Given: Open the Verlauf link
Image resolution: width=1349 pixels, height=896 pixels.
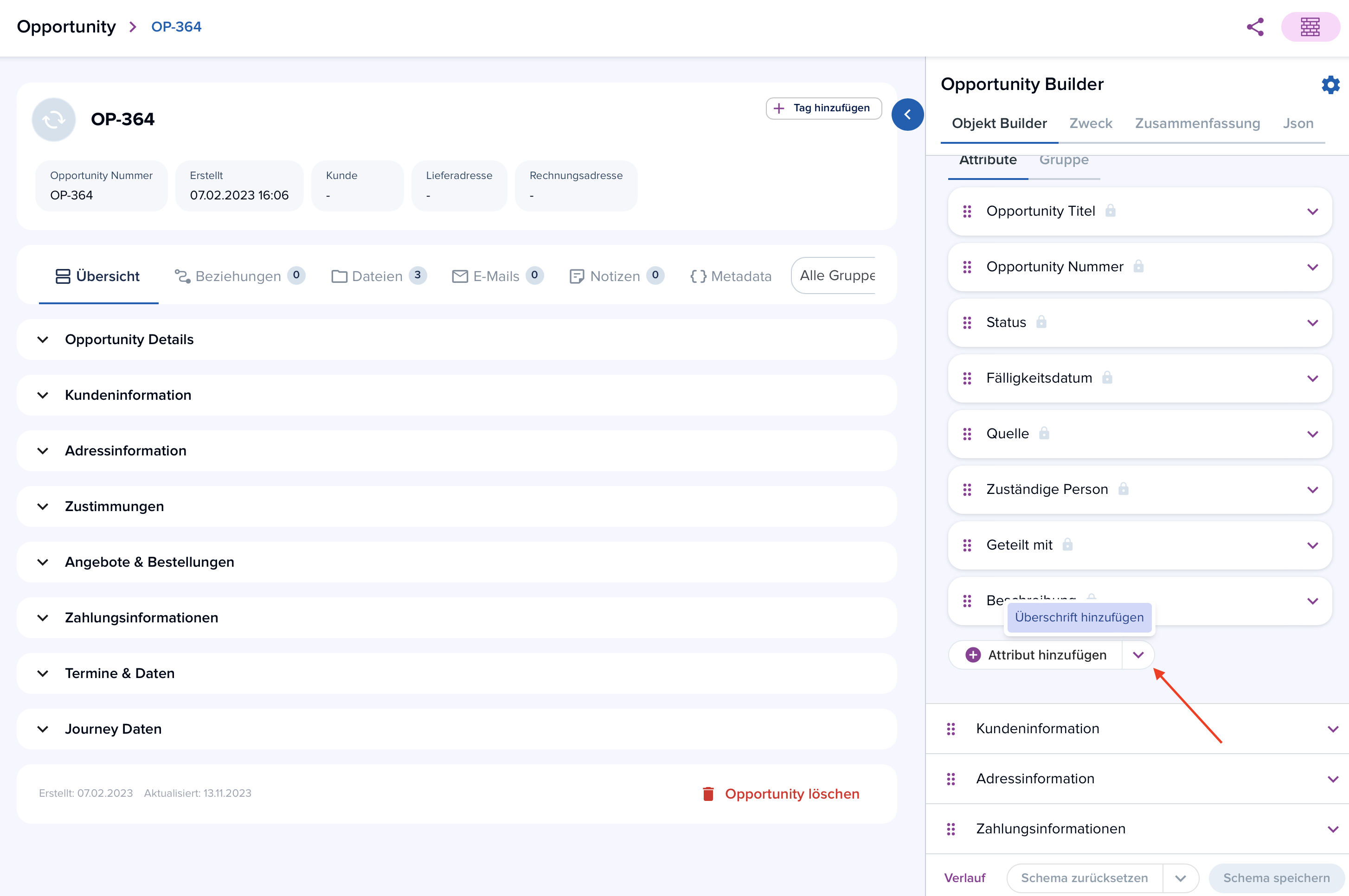Looking at the screenshot, I should pyautogui.click(x=965, y=878).
